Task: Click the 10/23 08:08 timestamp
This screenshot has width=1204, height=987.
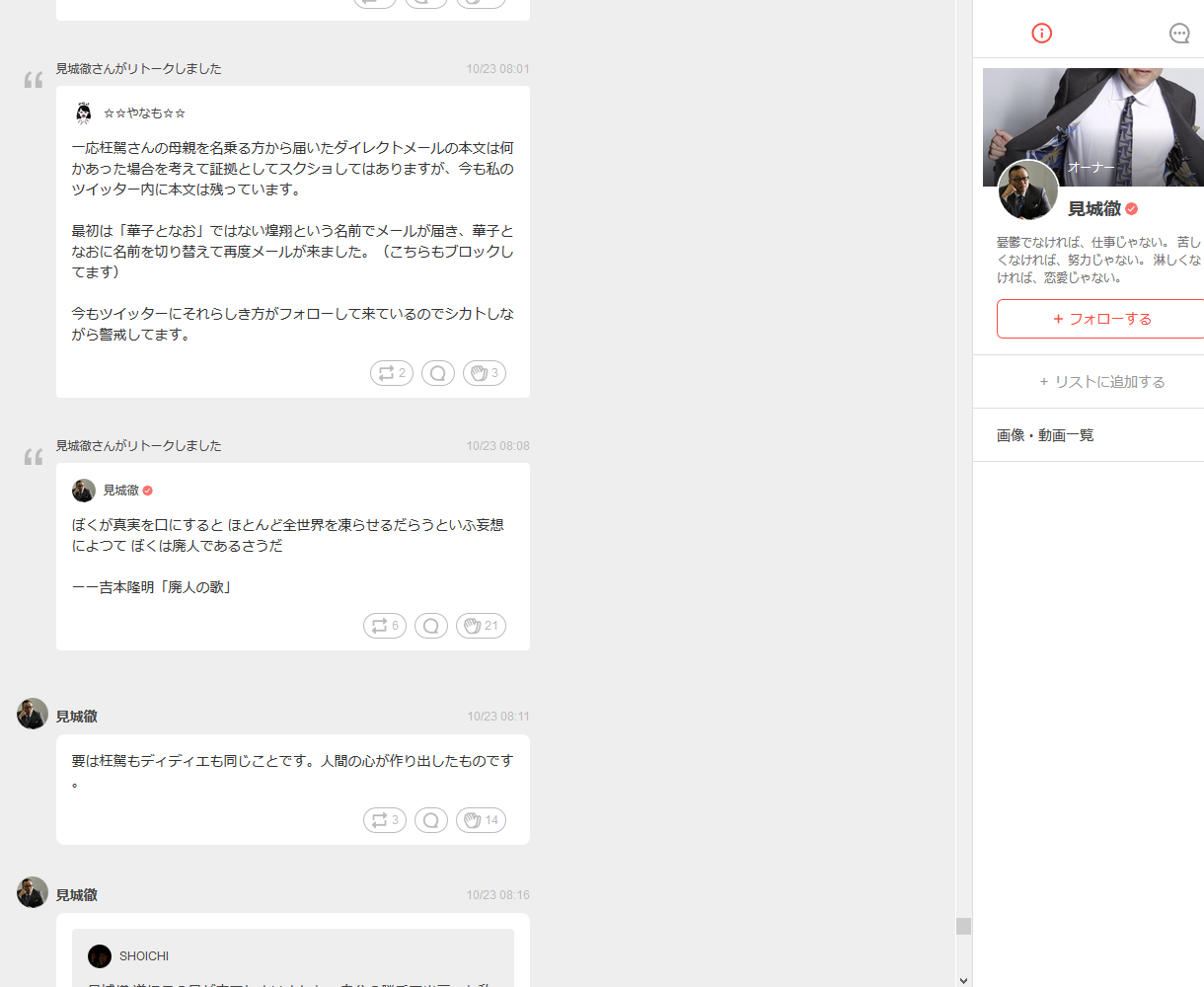Action: point(498,446)
